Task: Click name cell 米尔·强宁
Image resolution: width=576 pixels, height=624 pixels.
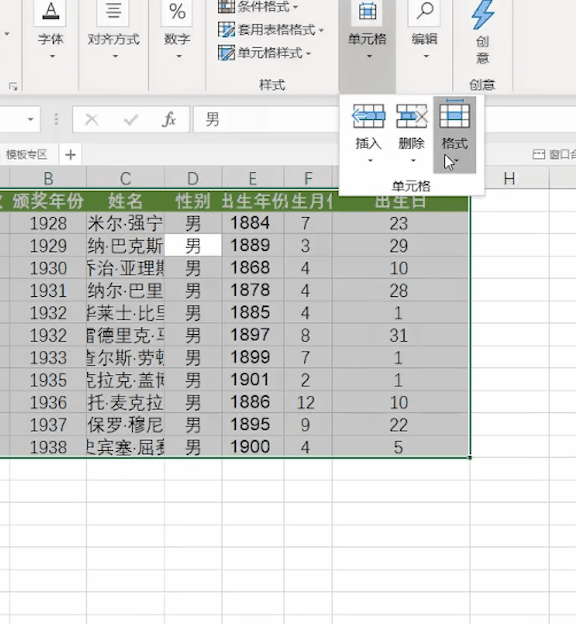Action: click(x=125, y=223)
